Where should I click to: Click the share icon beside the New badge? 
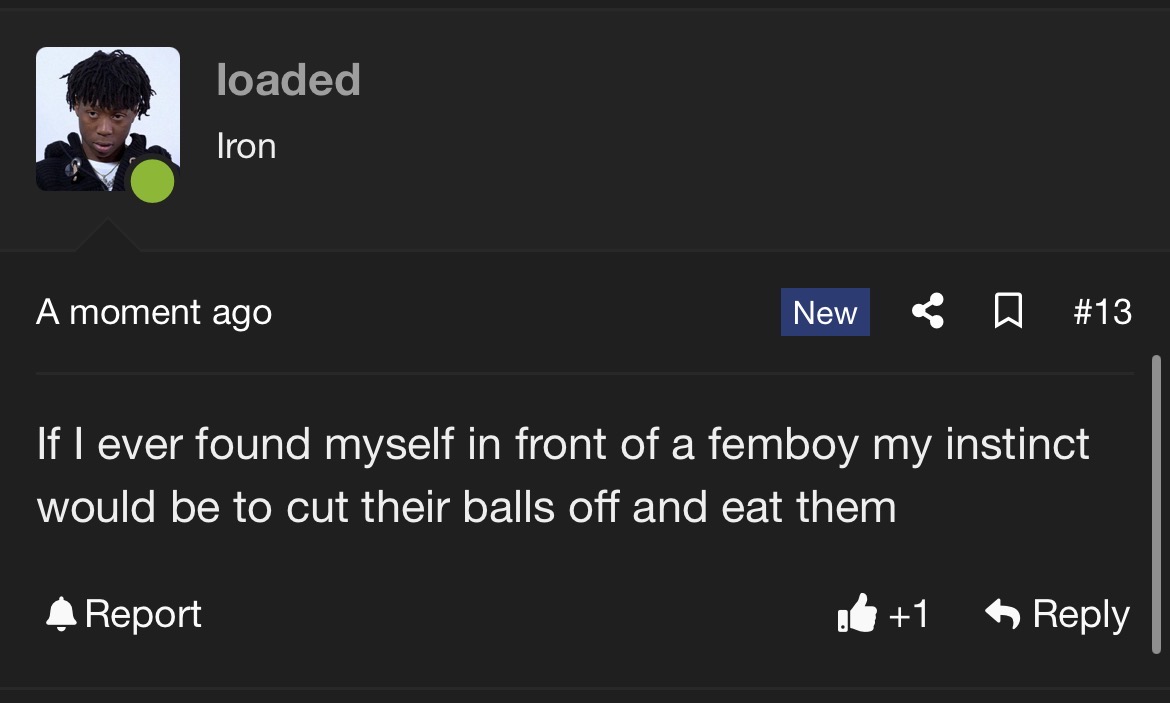(927, 311)
